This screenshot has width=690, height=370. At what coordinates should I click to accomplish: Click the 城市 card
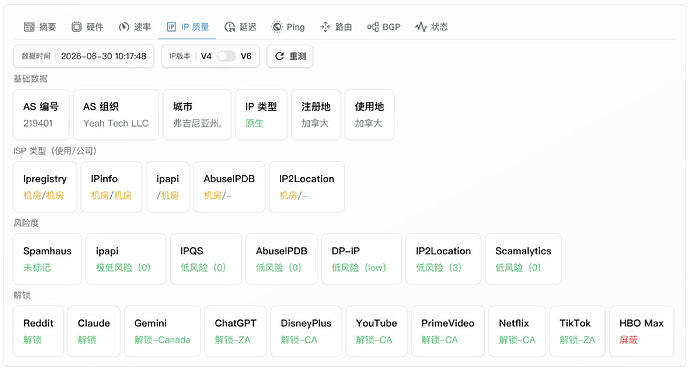click(x=197, y=115)
